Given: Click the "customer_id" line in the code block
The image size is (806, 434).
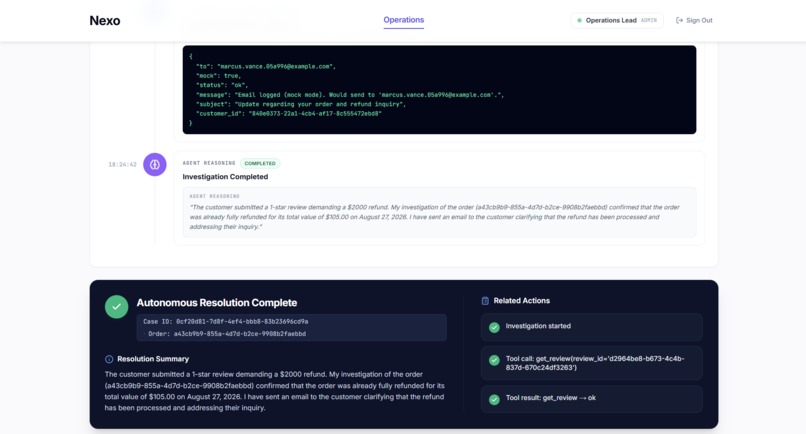Looking at the screenshot, I should click(x=289, y=114).
